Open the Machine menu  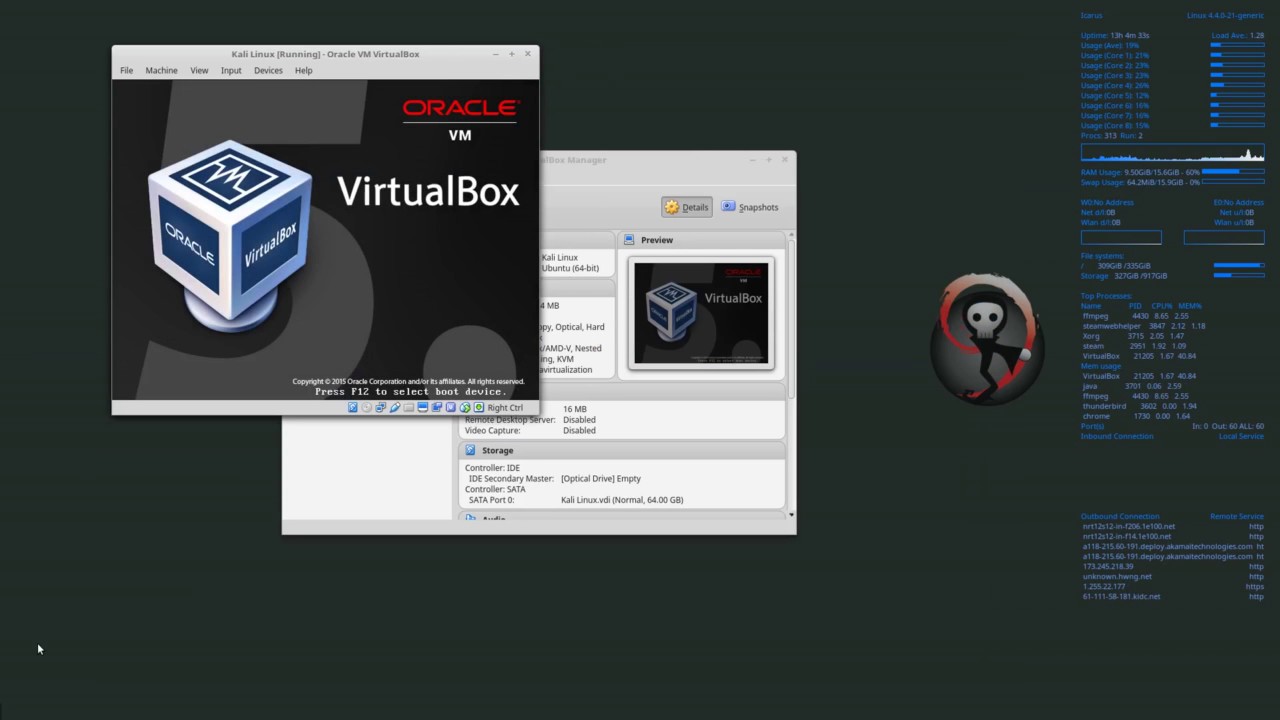(161, 70)
